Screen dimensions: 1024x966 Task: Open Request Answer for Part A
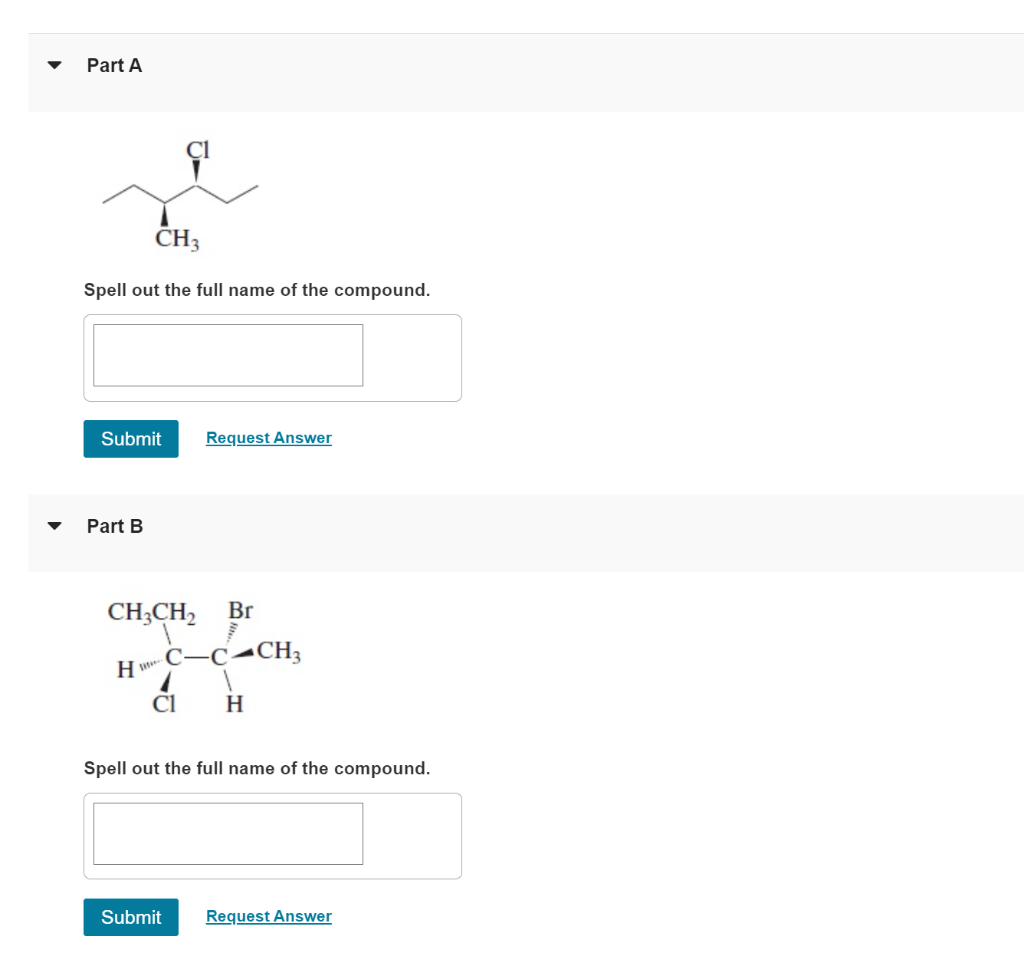(x=268, y=437)
